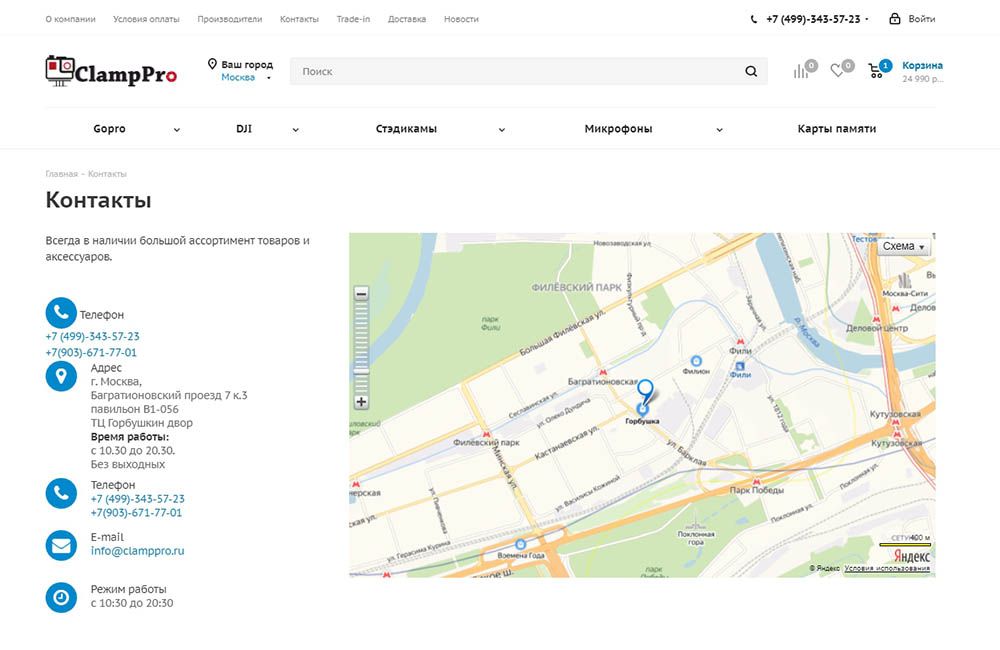1000x650 pixels.
Task: Click the info@clamppro.ru email link
Action: tap(137, 551)
